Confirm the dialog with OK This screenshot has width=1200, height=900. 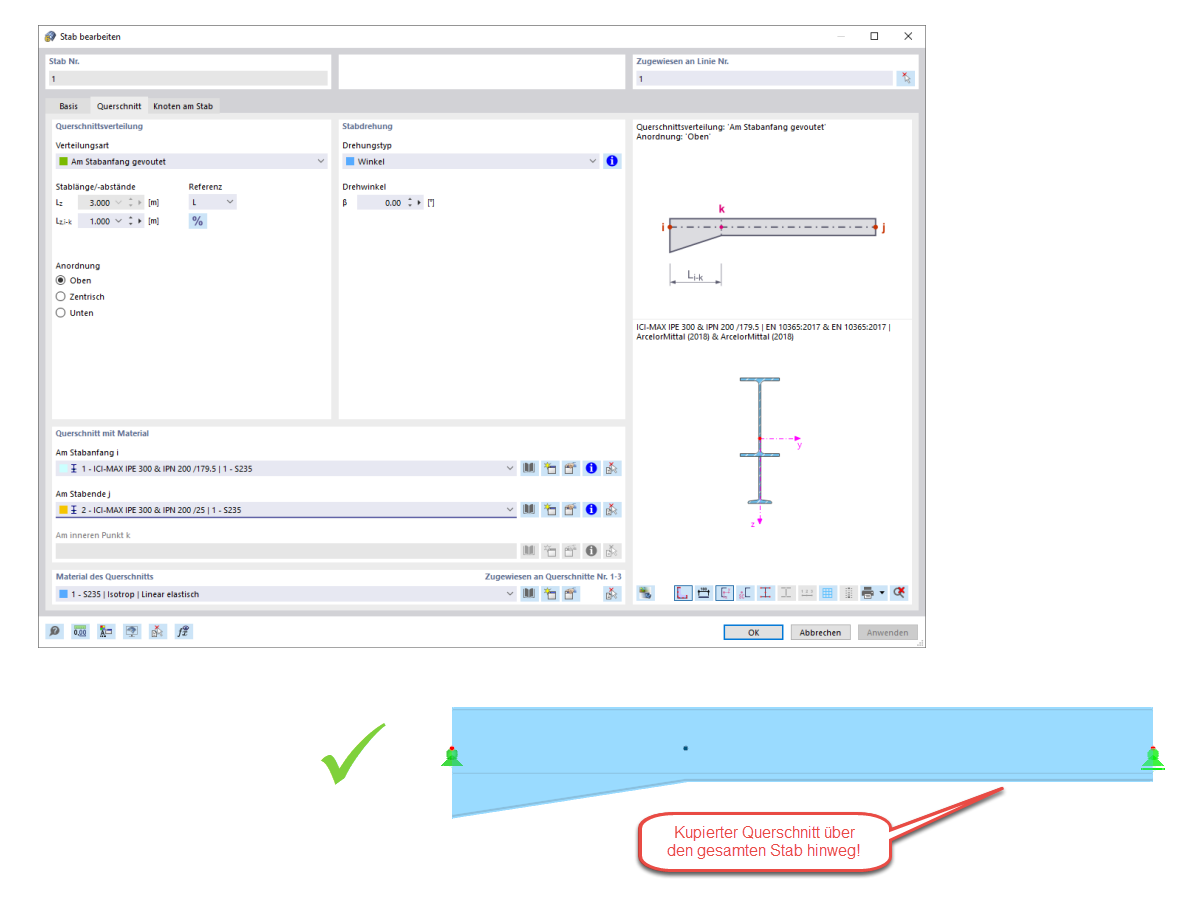754,632
